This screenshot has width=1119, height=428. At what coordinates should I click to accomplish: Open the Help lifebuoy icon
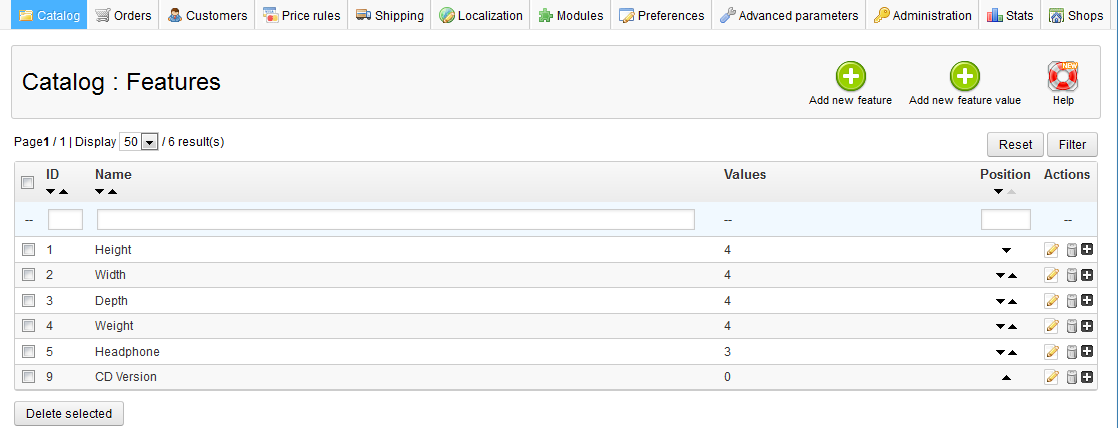pos(1062,76)
